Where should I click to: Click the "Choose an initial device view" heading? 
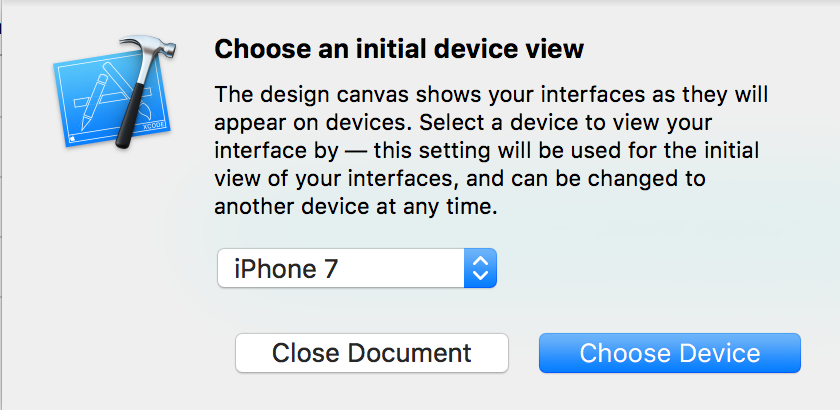pos(399,48)
